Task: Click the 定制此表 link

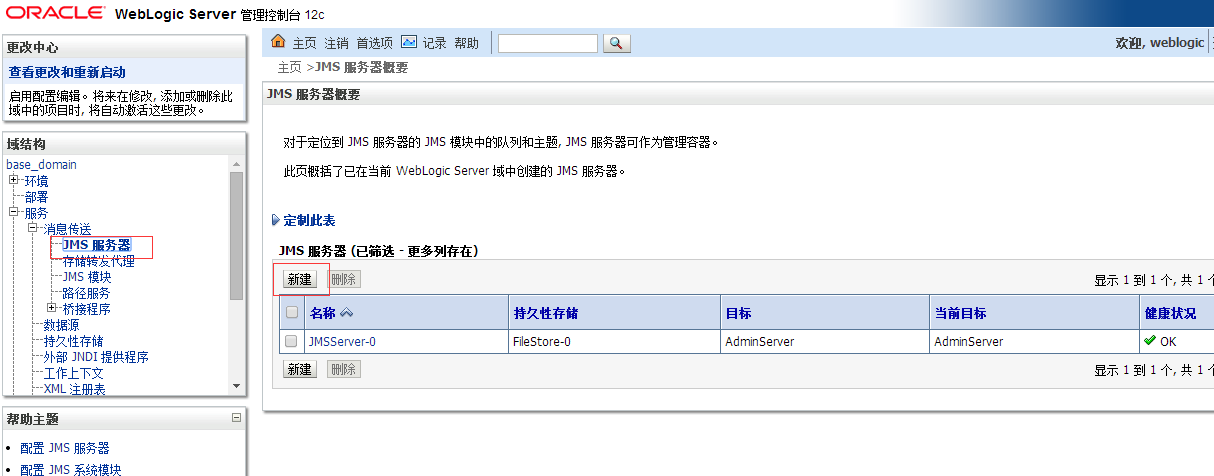Action: pyautogui.click(x=309, y=220)
